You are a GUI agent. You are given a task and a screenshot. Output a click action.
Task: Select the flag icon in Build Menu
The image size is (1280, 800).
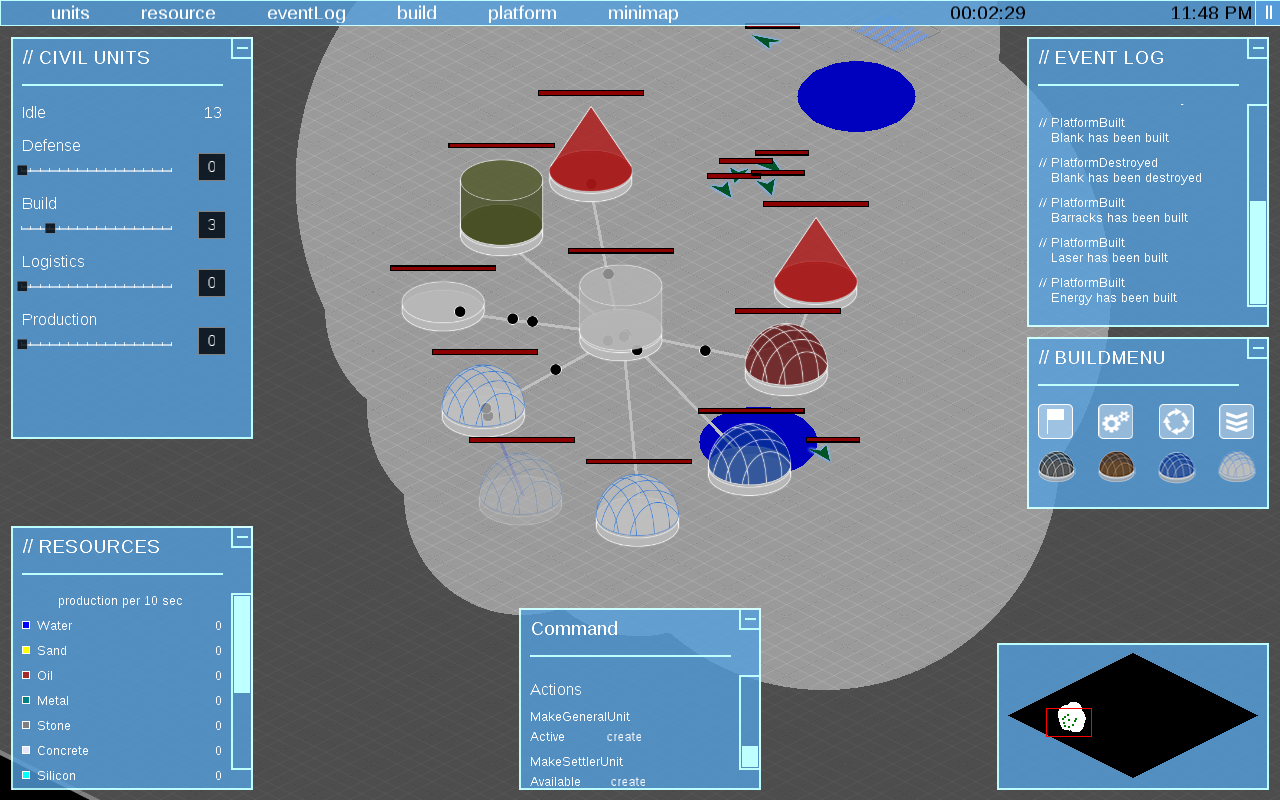[1055, 422]
